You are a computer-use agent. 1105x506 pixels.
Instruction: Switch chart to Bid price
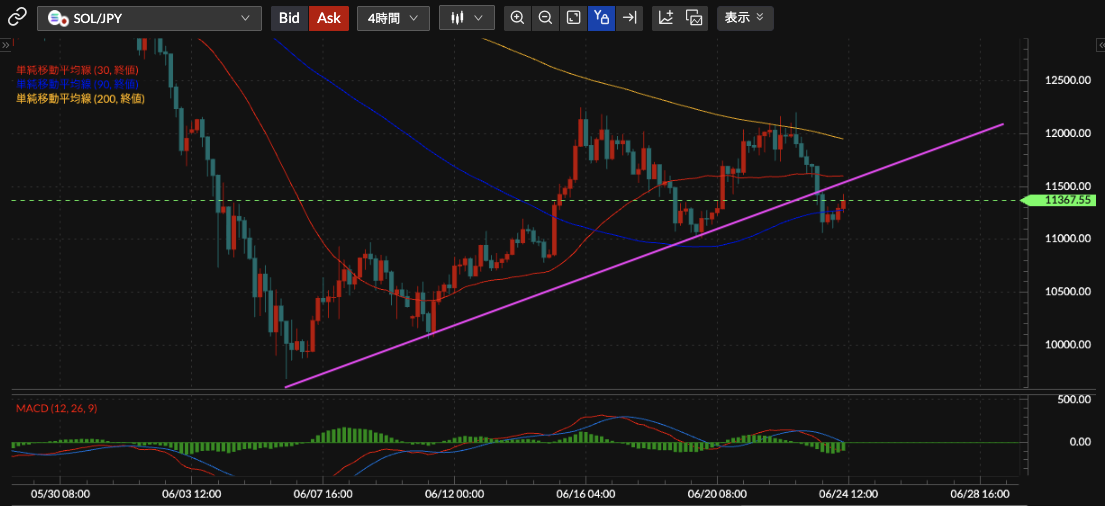tap(289, 18)
